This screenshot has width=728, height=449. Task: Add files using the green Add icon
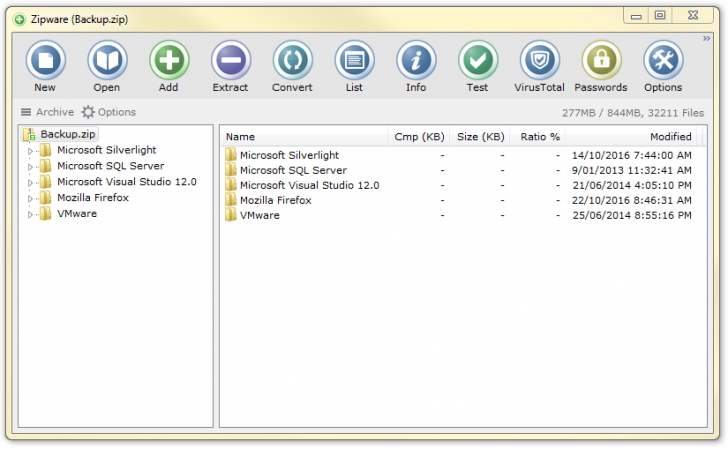click(169, 60)
